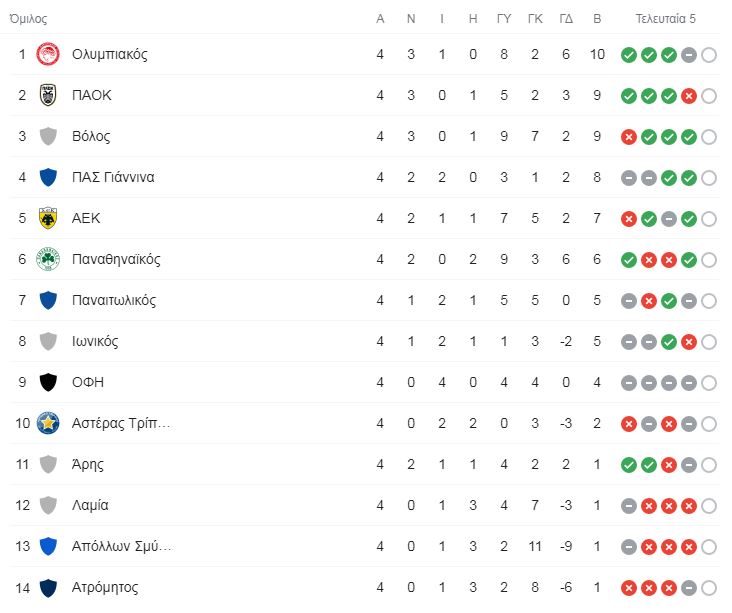This screenshot has width=732, height=613.
Task: Click the Olympiacos red club crest
Action: pos(48,55)
